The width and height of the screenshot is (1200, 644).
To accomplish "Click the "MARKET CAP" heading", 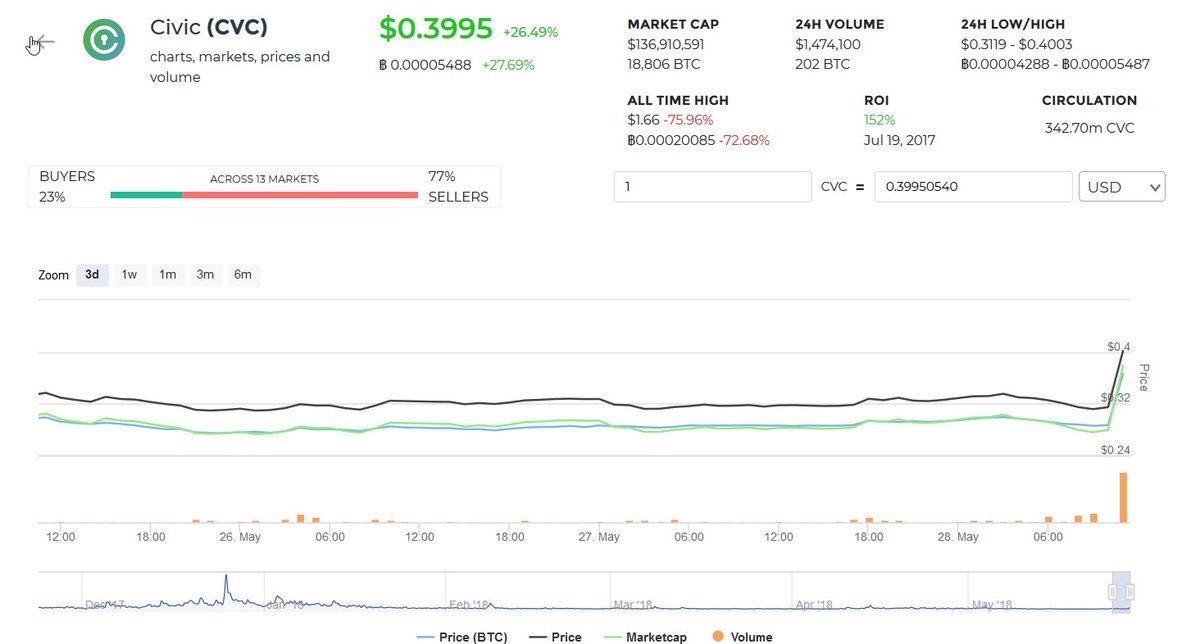I will click(x=673, y=24).
